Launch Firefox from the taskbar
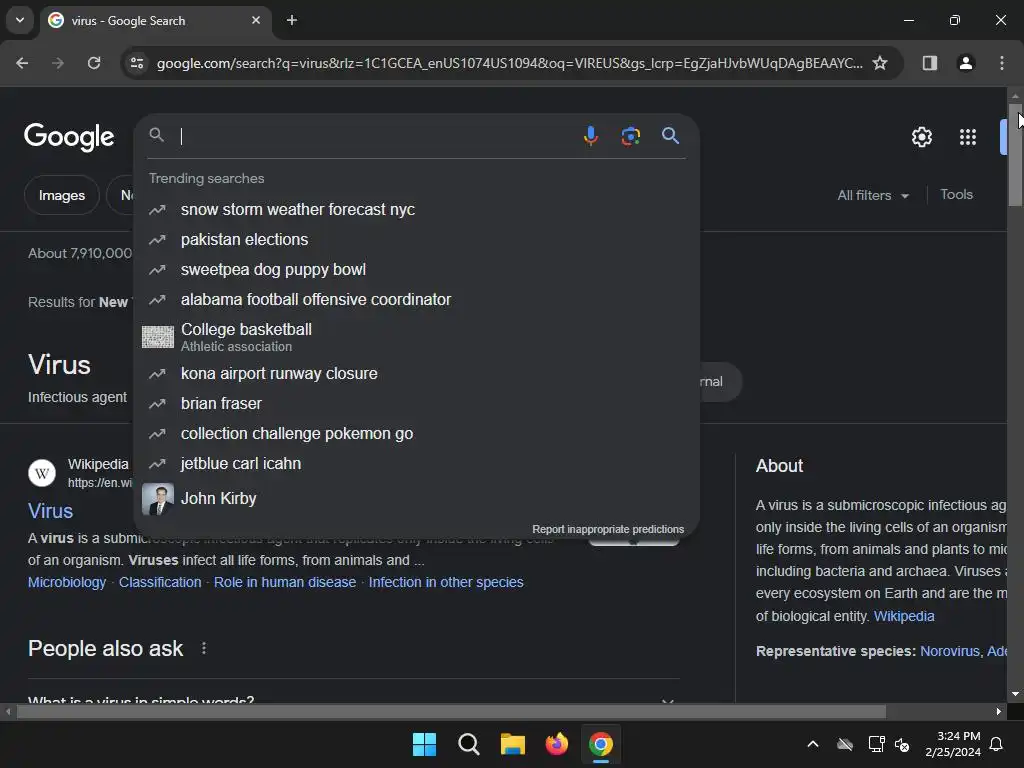 tap(556, 744)
